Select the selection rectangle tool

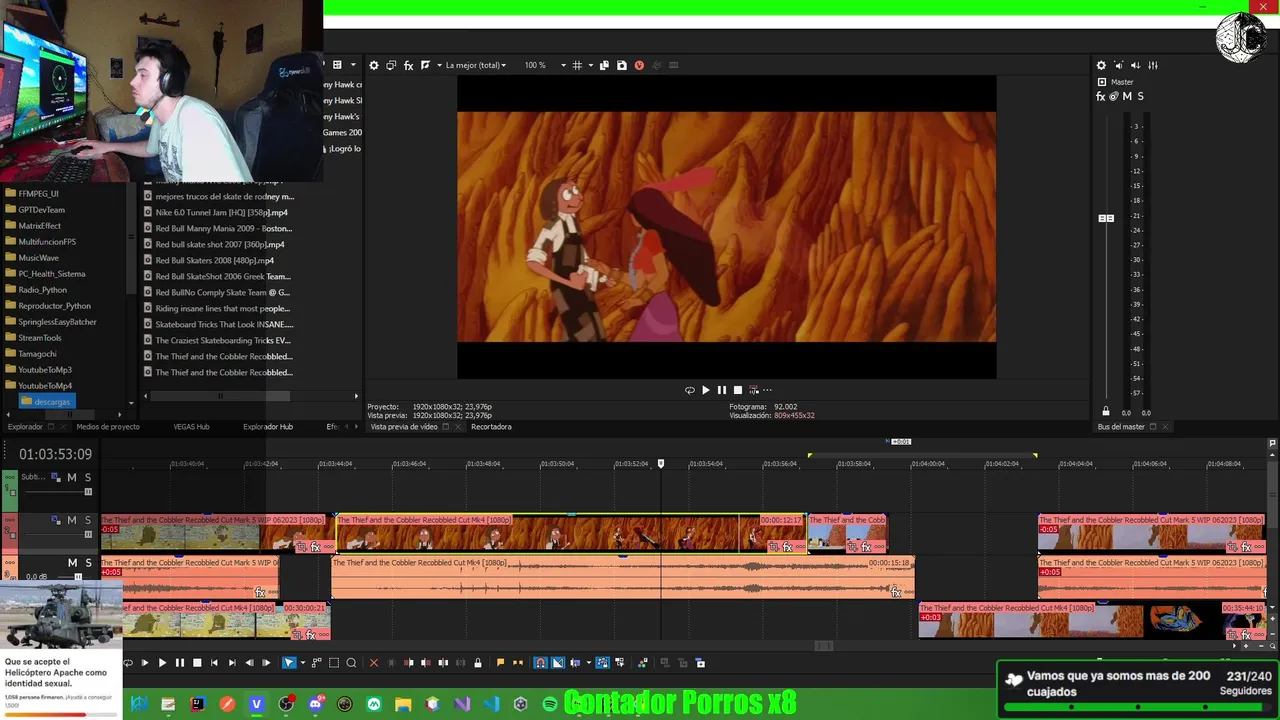335,663
